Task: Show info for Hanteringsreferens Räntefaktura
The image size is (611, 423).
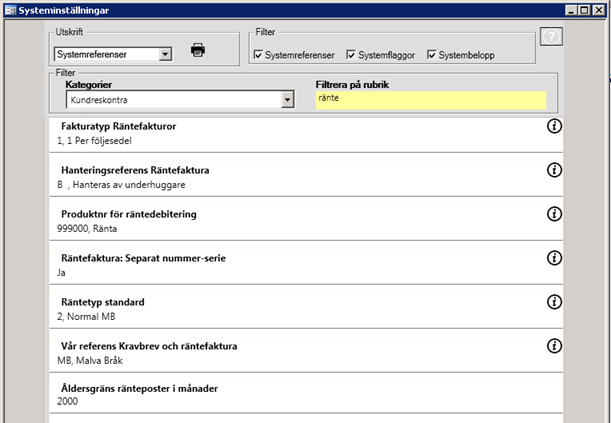Action: click(x=556, y=170)
